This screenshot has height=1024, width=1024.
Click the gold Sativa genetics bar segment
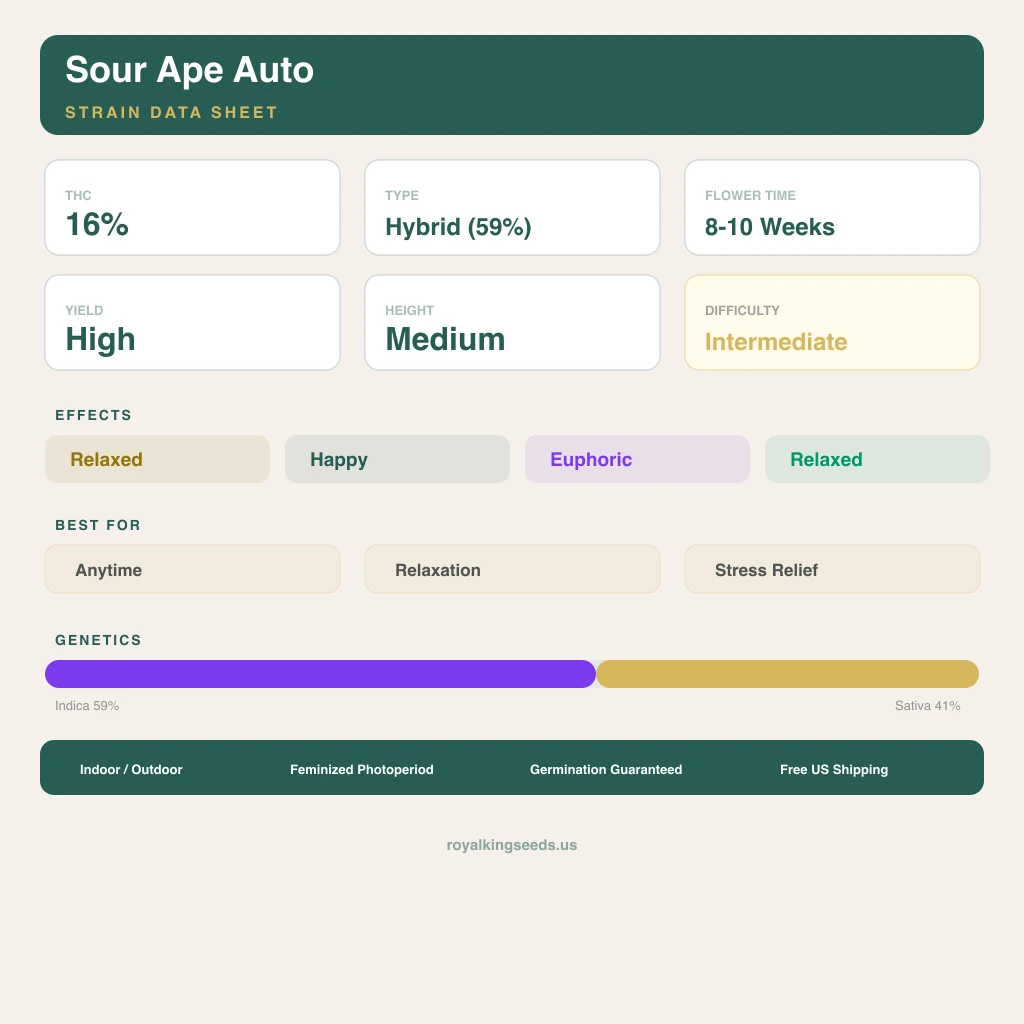point(788,674)
